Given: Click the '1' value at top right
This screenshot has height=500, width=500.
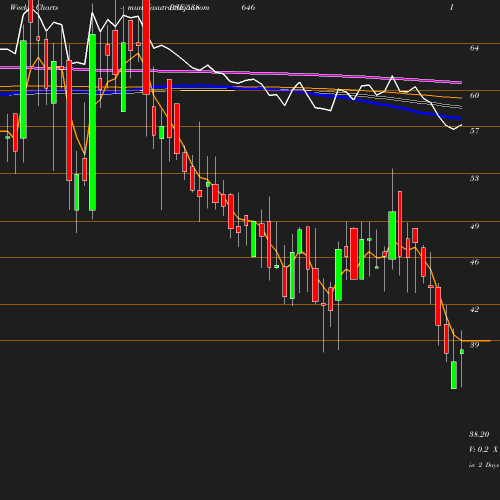Looking at the screenshot, I should (x=452, y=7).
